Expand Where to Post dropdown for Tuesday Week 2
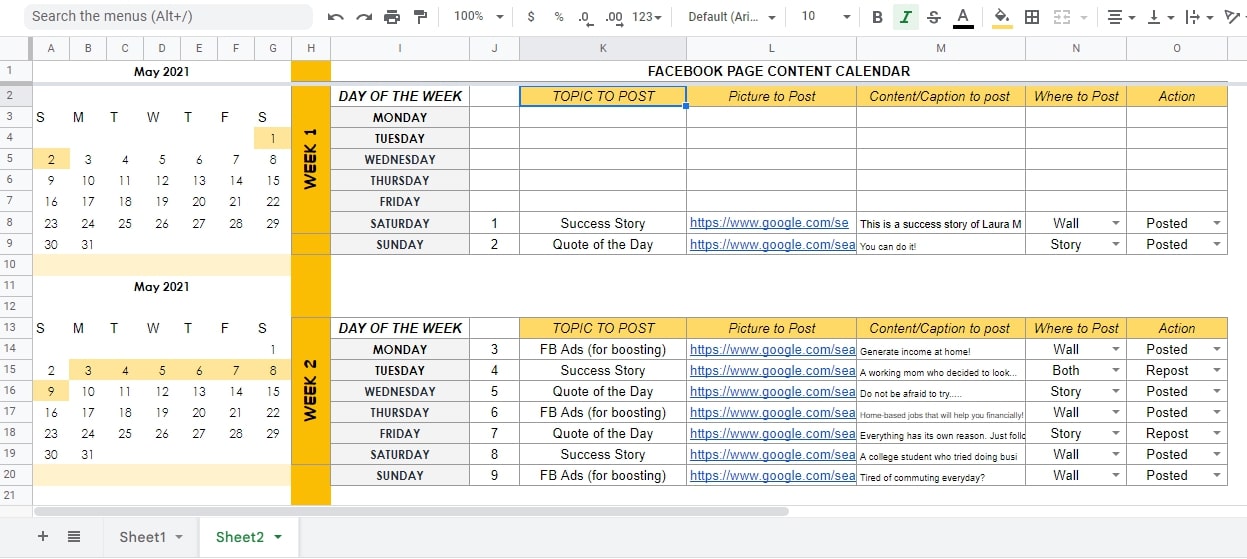This screenshot has width=1247, height=559. pyautogui.click(x=1115, y=371)
